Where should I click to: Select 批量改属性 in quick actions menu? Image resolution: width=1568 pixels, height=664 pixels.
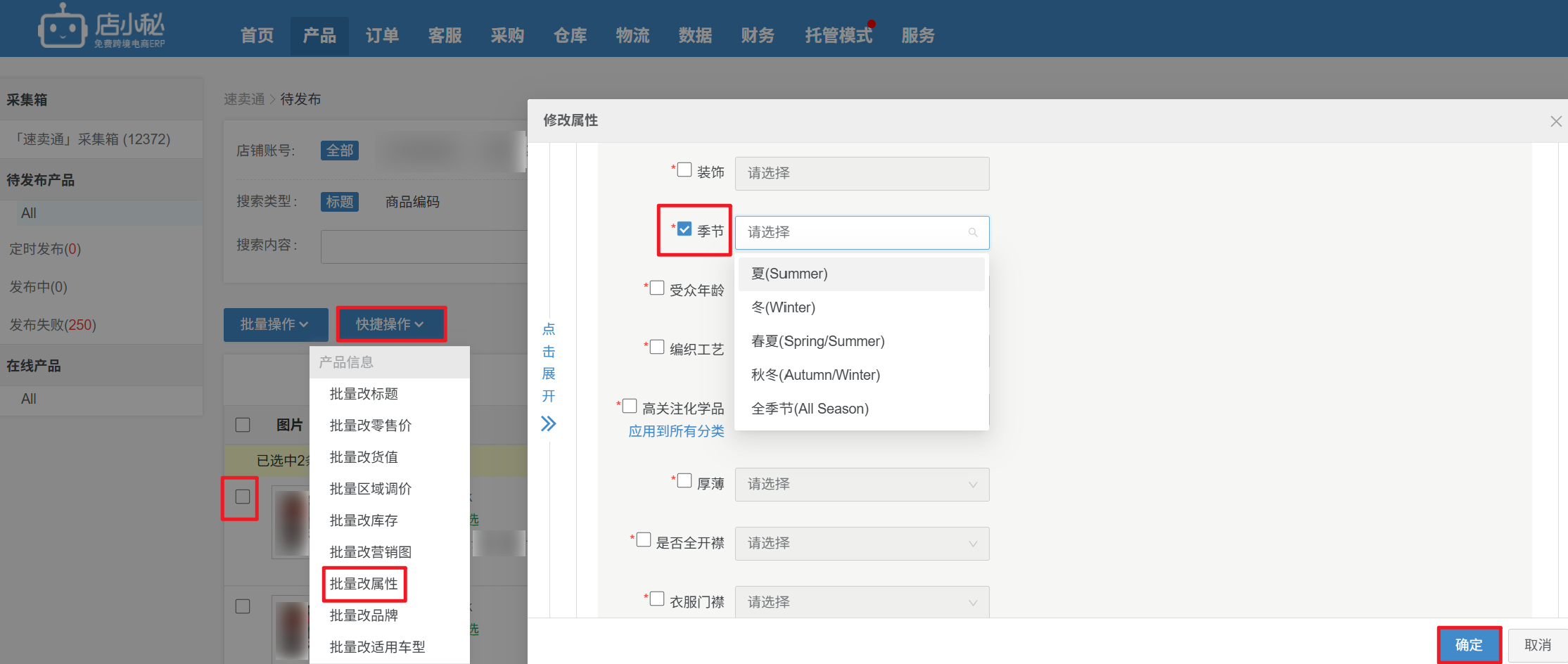[364, 584]
